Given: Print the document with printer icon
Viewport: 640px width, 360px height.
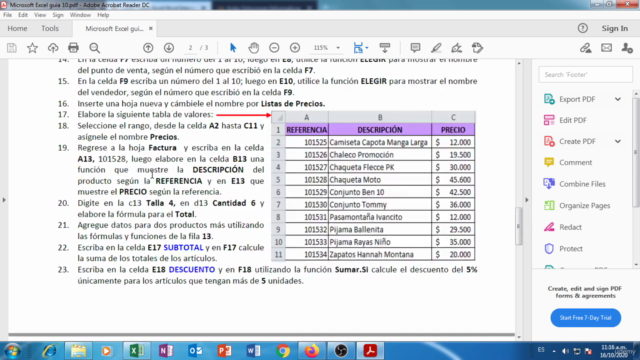Looking at the screenshot, I should (x=73, y=48).
